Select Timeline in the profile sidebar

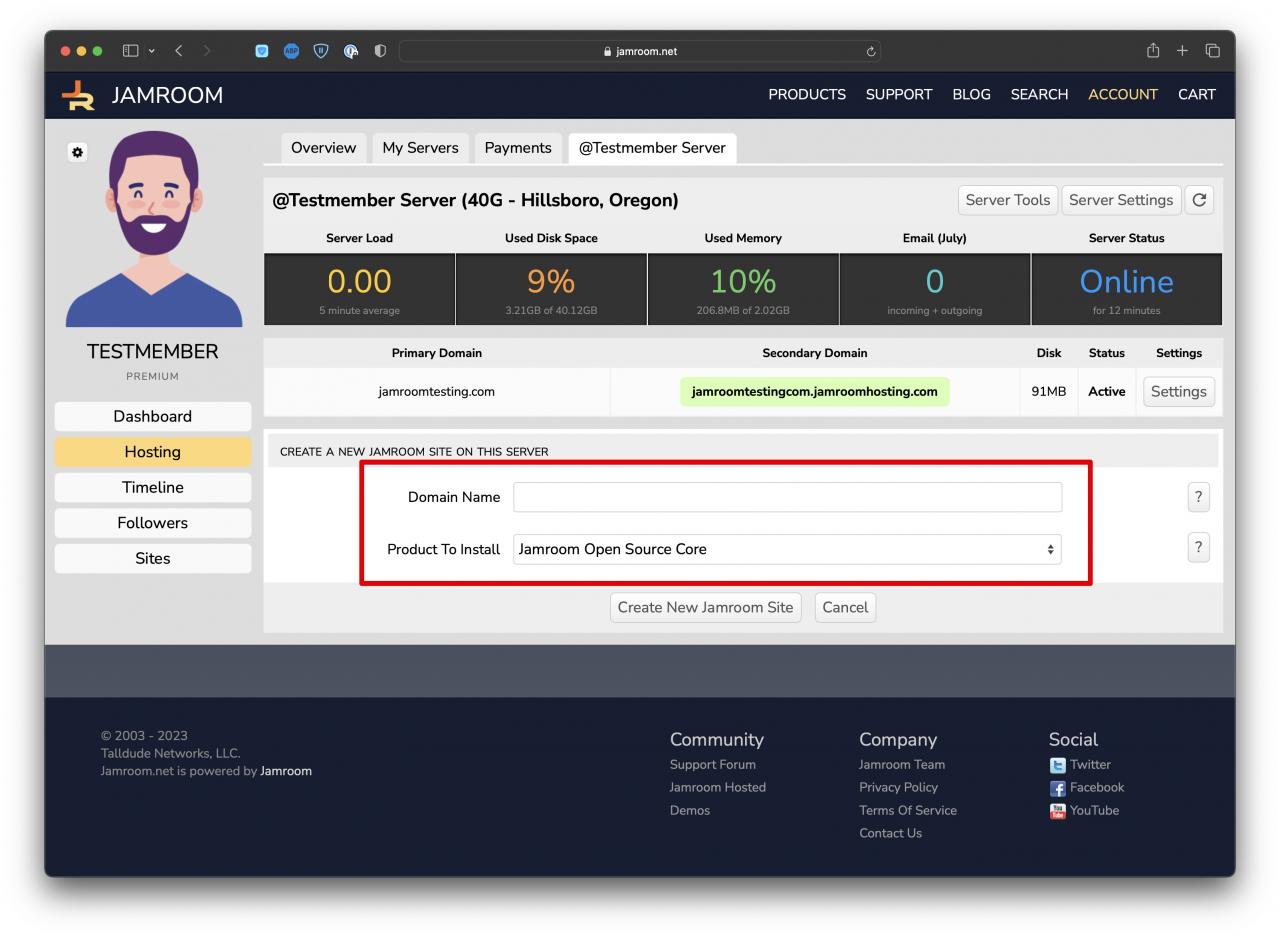tap(152, 487)
